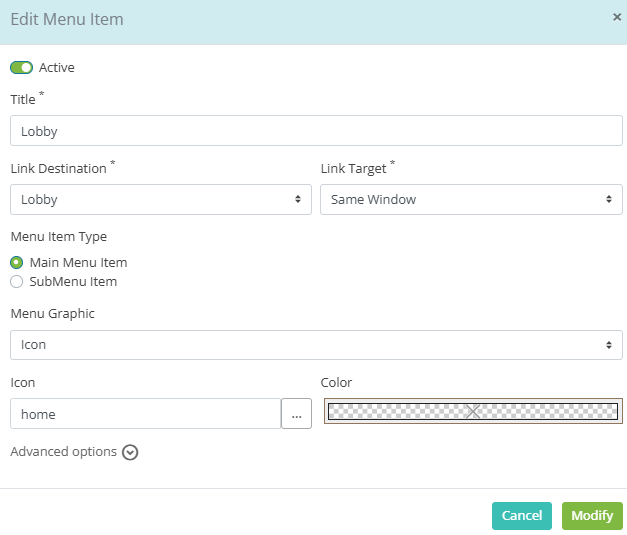Click the Advanced options text label
This screenshot has width=627, height=535.
[64, 452]
